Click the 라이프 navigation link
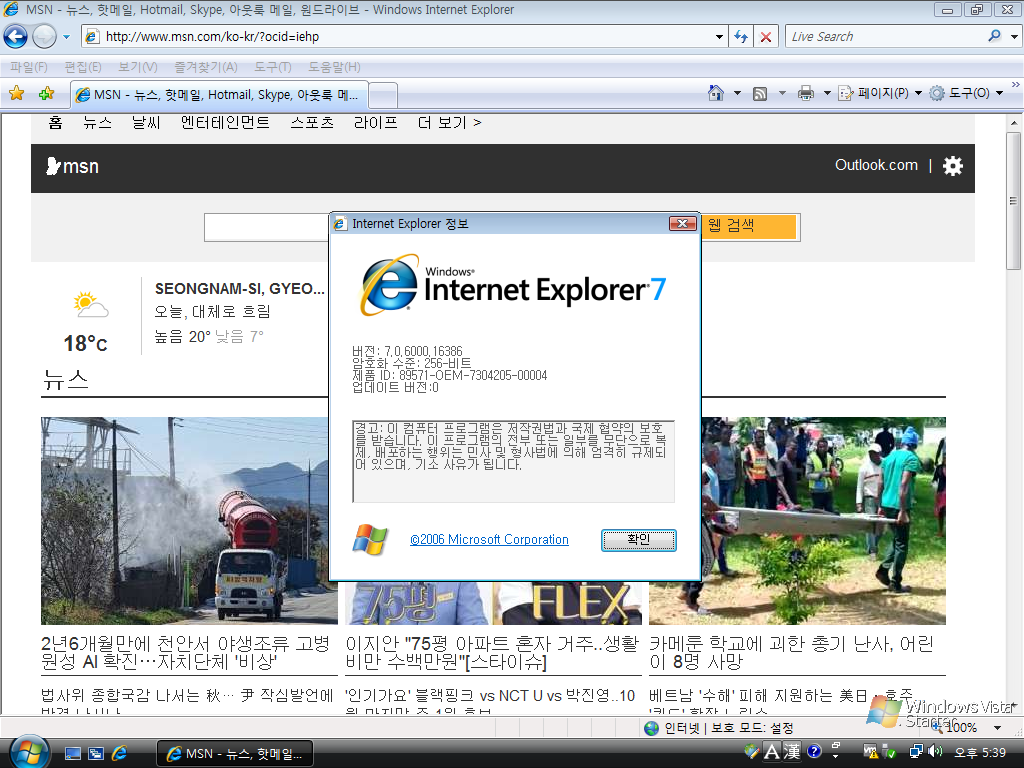Screen dimensions: 1024x768 376,122
